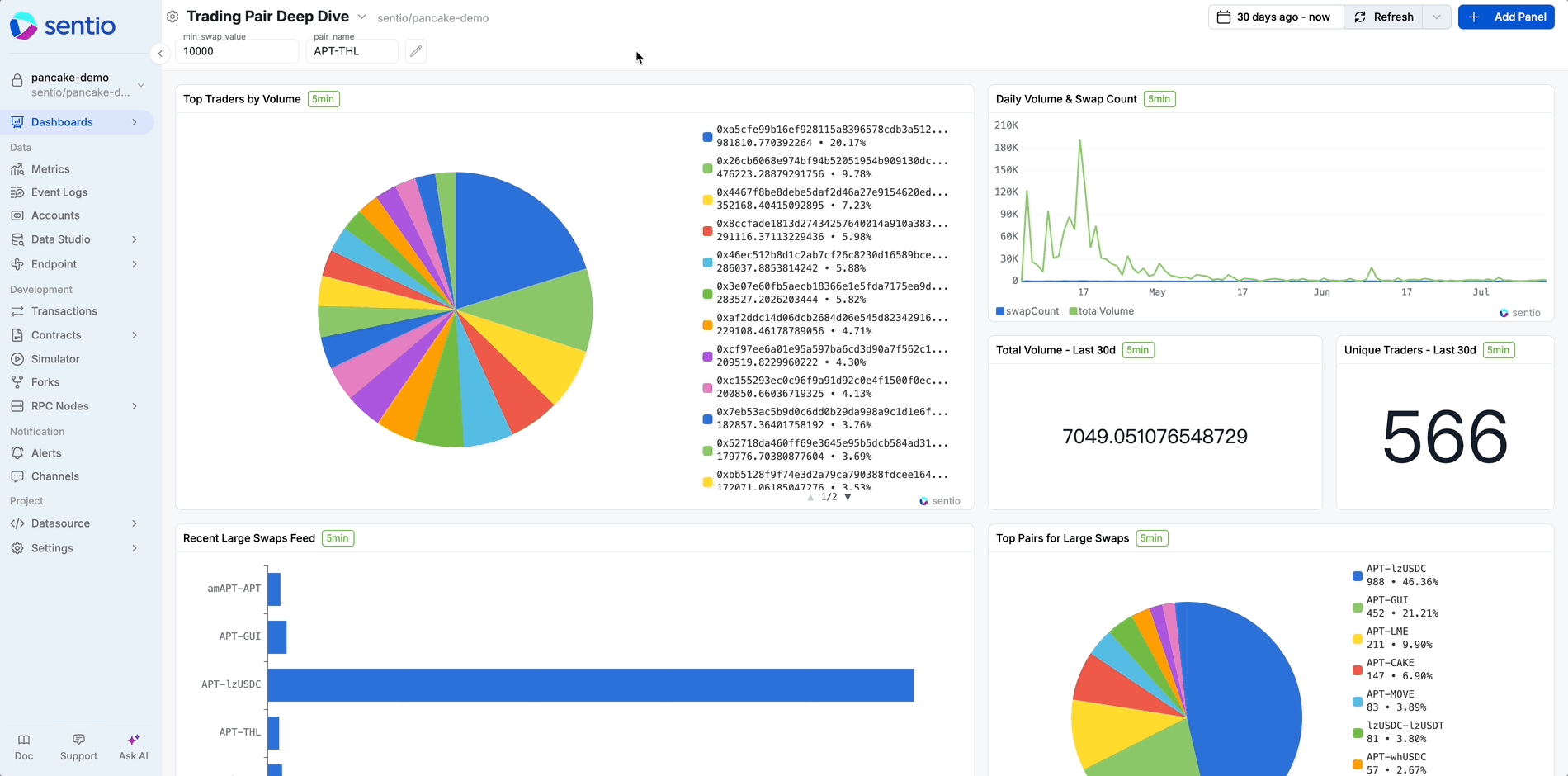Click the Simulator play icon
The image size is (1568, 776).
(17, 359)
